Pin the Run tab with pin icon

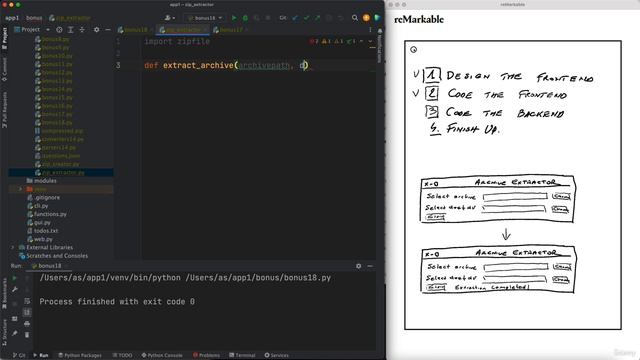(x=15, y=333)
